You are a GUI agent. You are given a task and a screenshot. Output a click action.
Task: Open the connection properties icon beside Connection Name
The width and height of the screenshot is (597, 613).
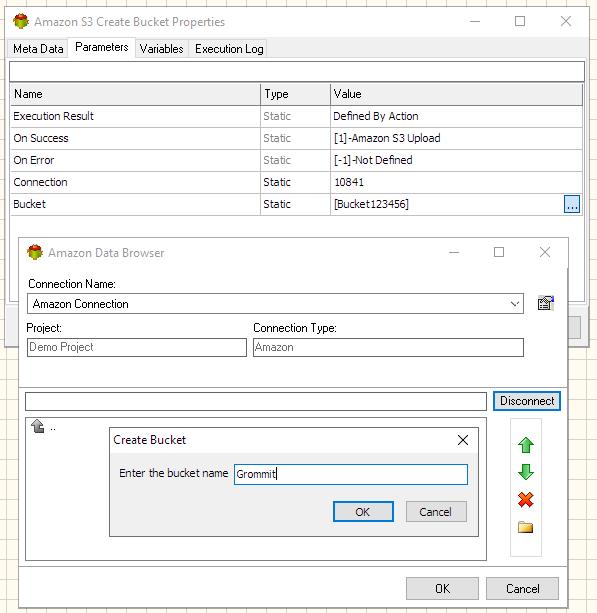[x=546, y=303]
